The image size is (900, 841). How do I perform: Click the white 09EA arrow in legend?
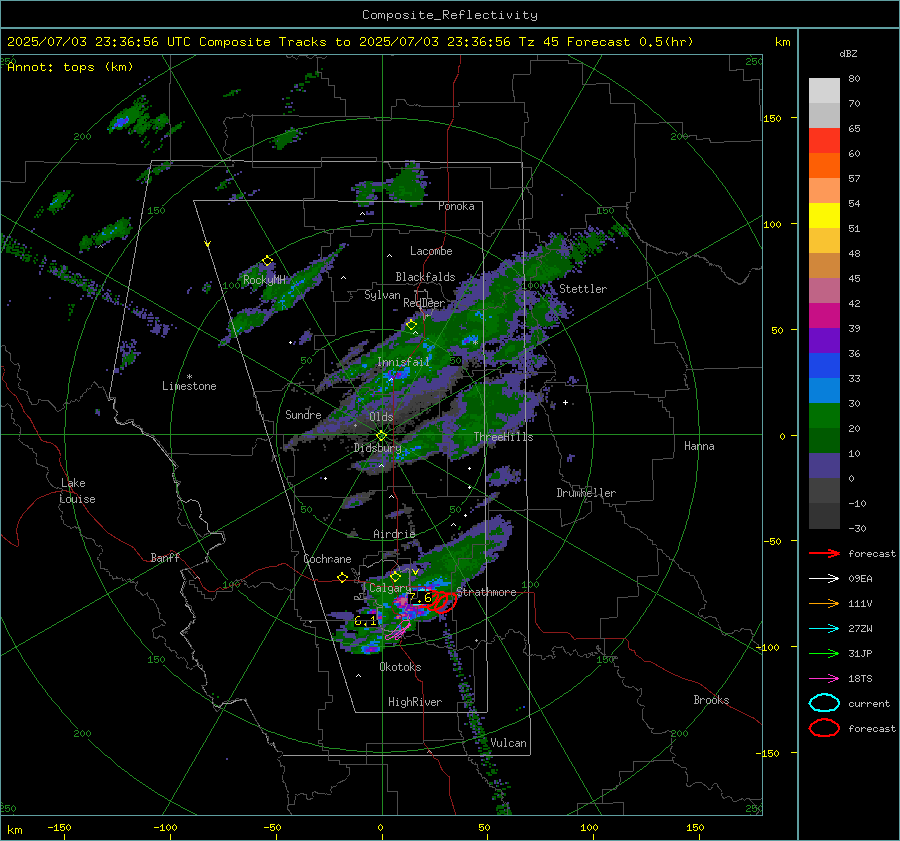pyautogui.click(x=824, y=579)
